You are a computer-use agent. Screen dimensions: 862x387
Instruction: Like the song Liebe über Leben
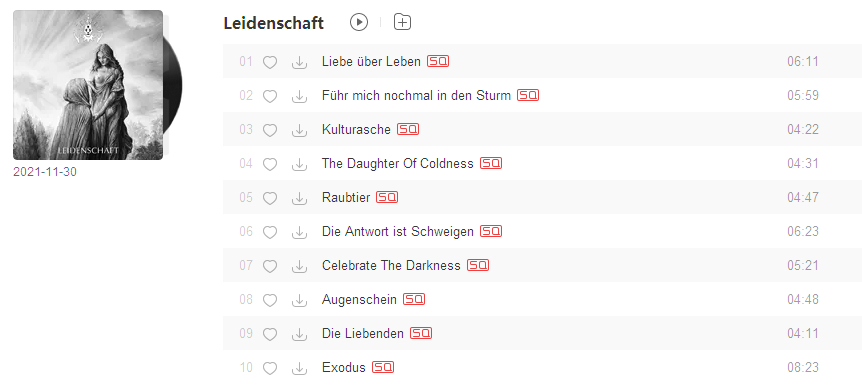click(269, 62)
